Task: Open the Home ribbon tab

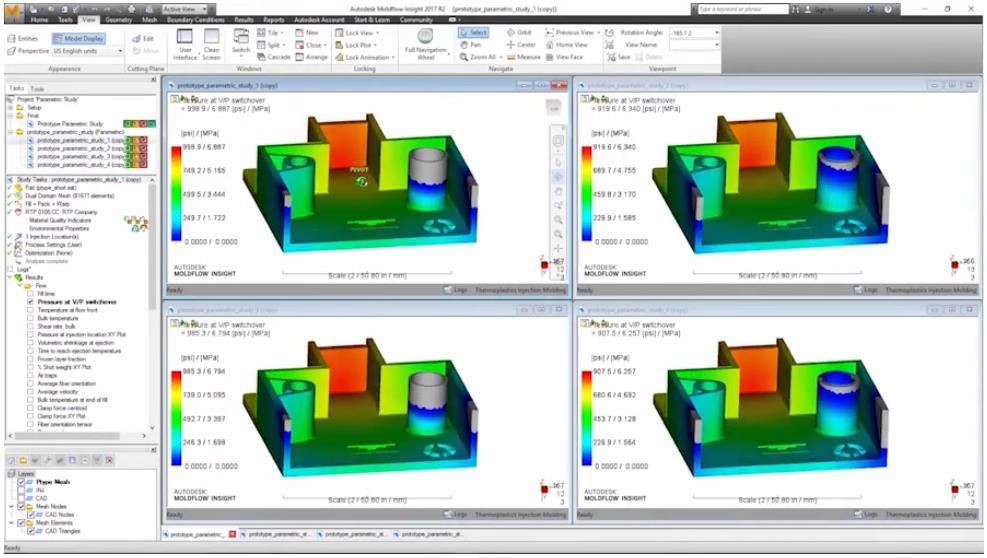Action: 39,20
